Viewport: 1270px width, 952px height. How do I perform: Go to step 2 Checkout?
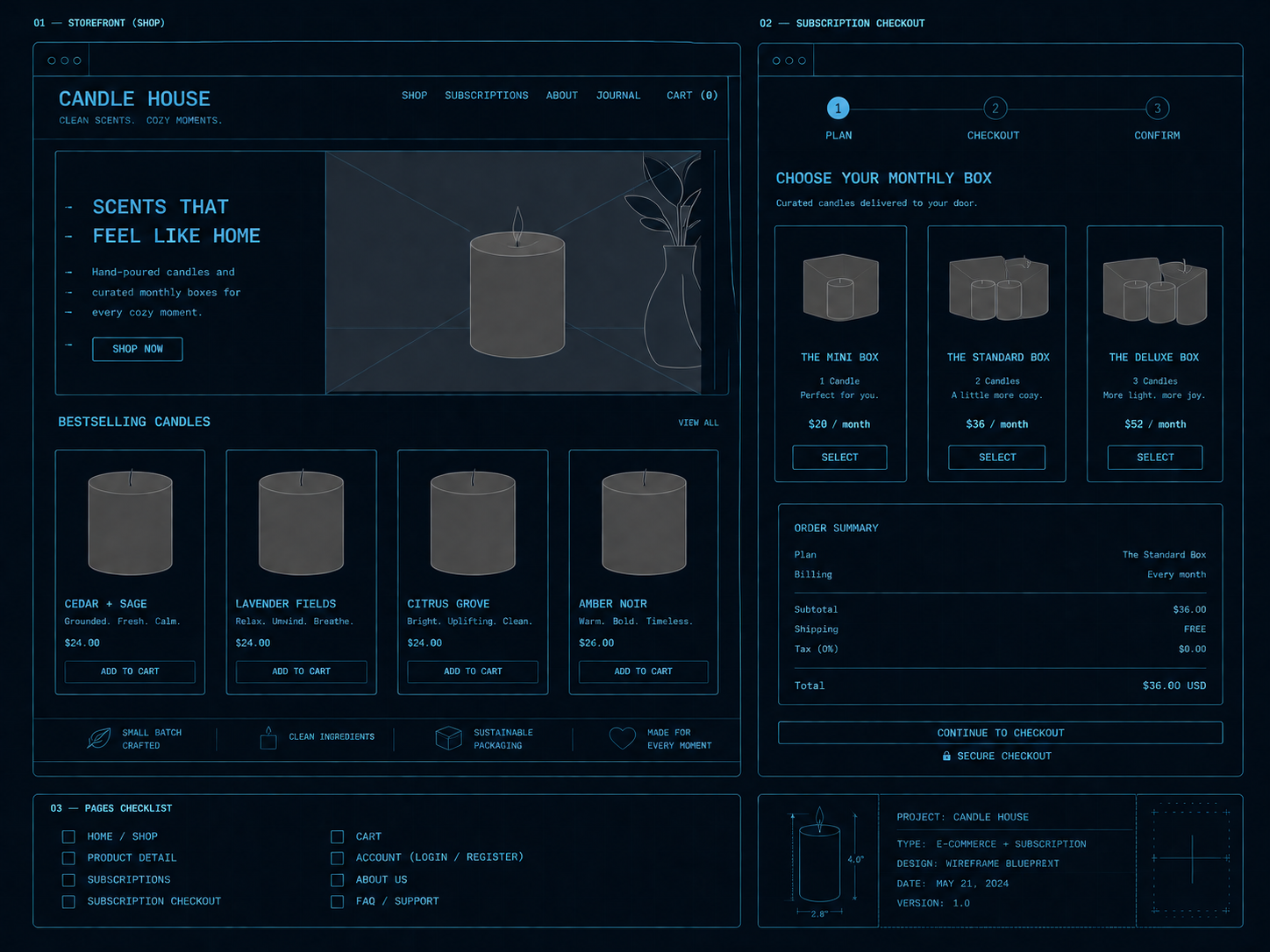pos(995,108)
